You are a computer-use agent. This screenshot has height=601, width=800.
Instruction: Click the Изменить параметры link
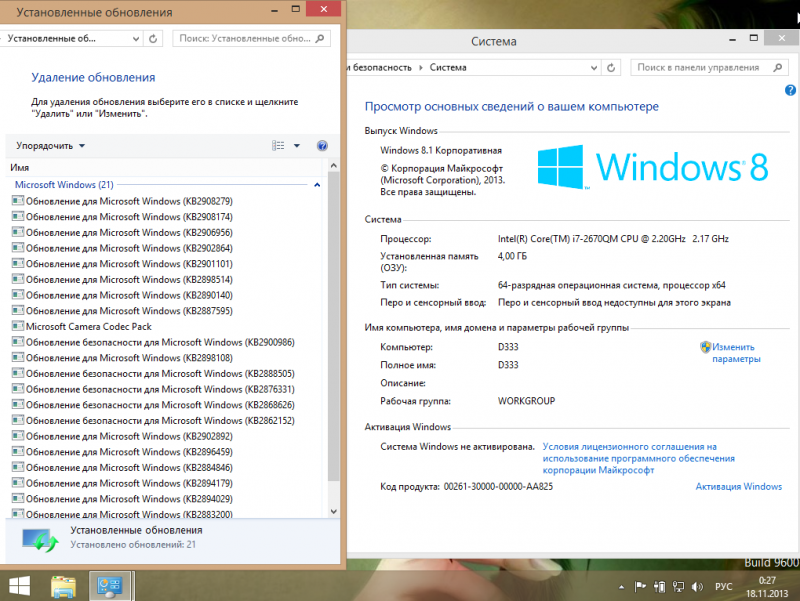[736, 353]
